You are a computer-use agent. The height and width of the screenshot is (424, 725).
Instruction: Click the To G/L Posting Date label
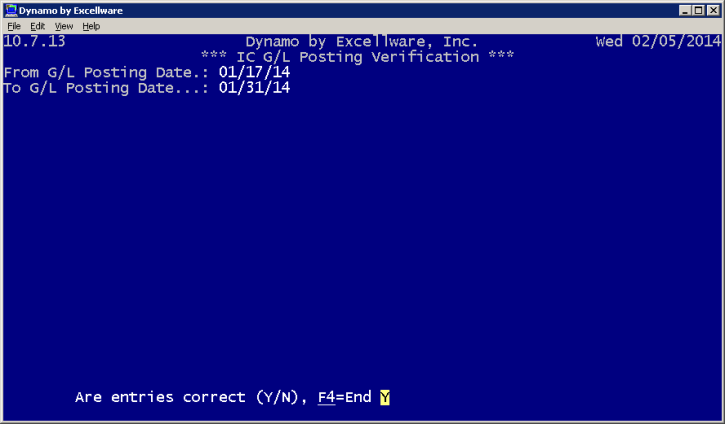(x=106, y=88)
